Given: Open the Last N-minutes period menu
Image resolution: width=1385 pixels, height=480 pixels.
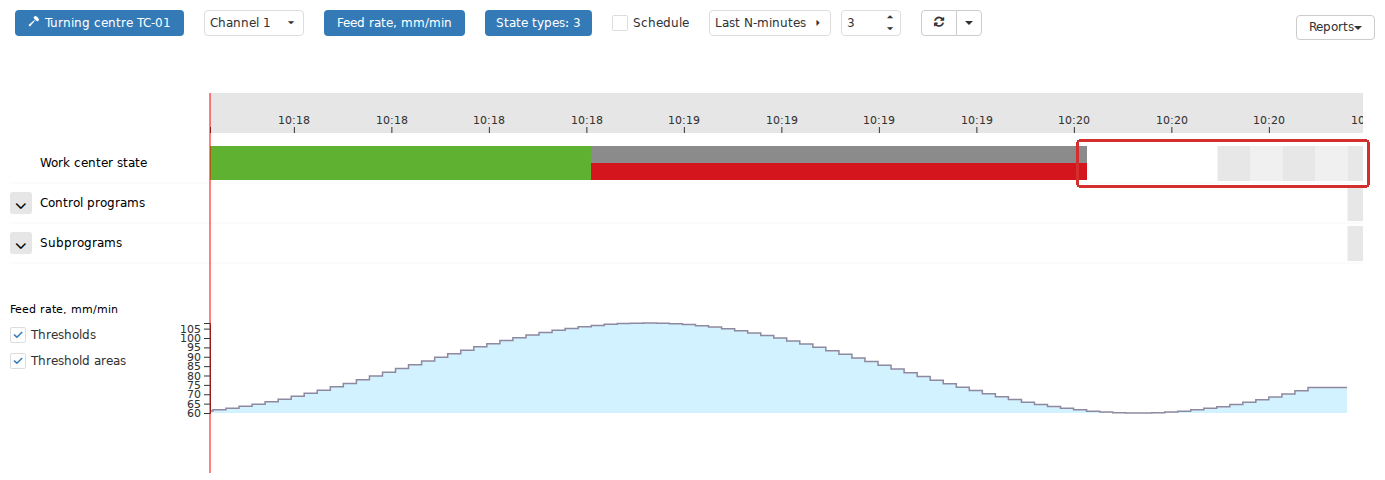Looking at the screenshot, I should (770, 22).
